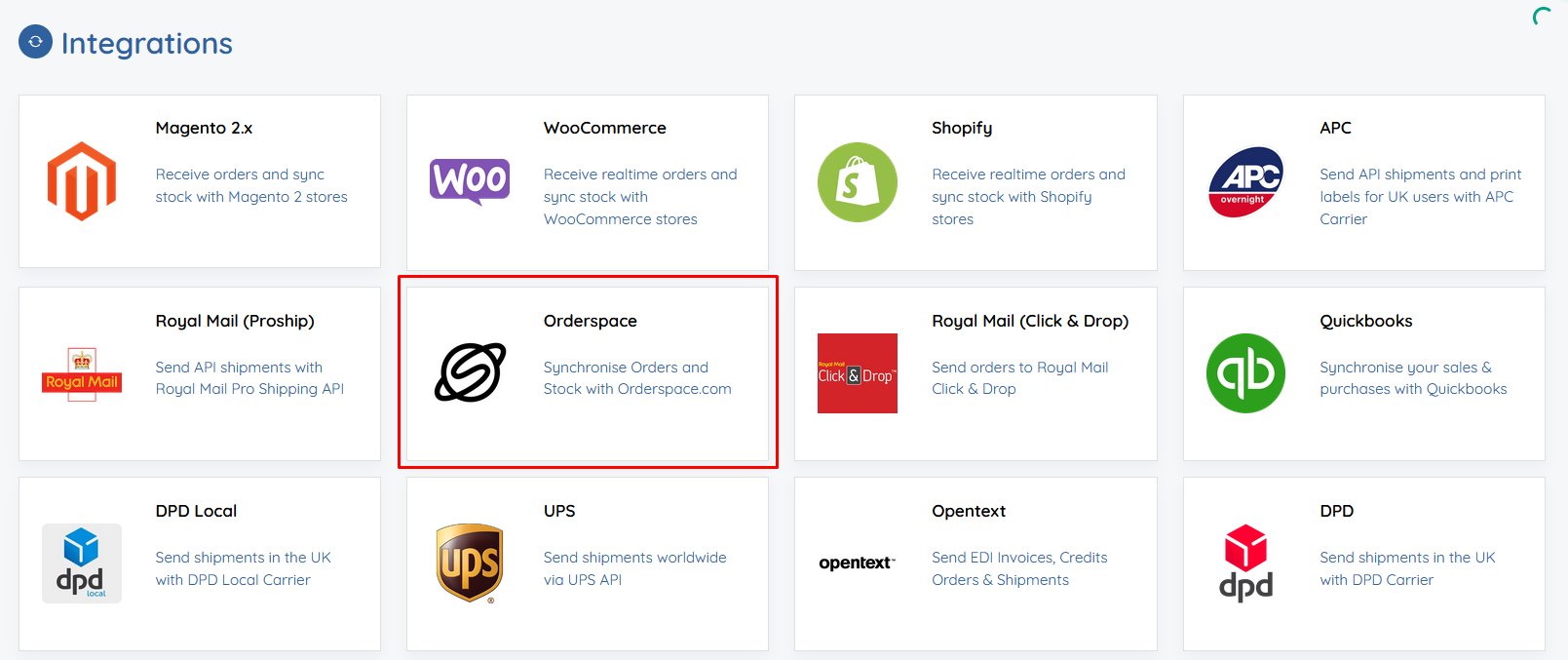Open Royal Mail (Click & Drop) title
Image resolution: width=1568 pixels, height=660 pixels.
point(1030,321)
